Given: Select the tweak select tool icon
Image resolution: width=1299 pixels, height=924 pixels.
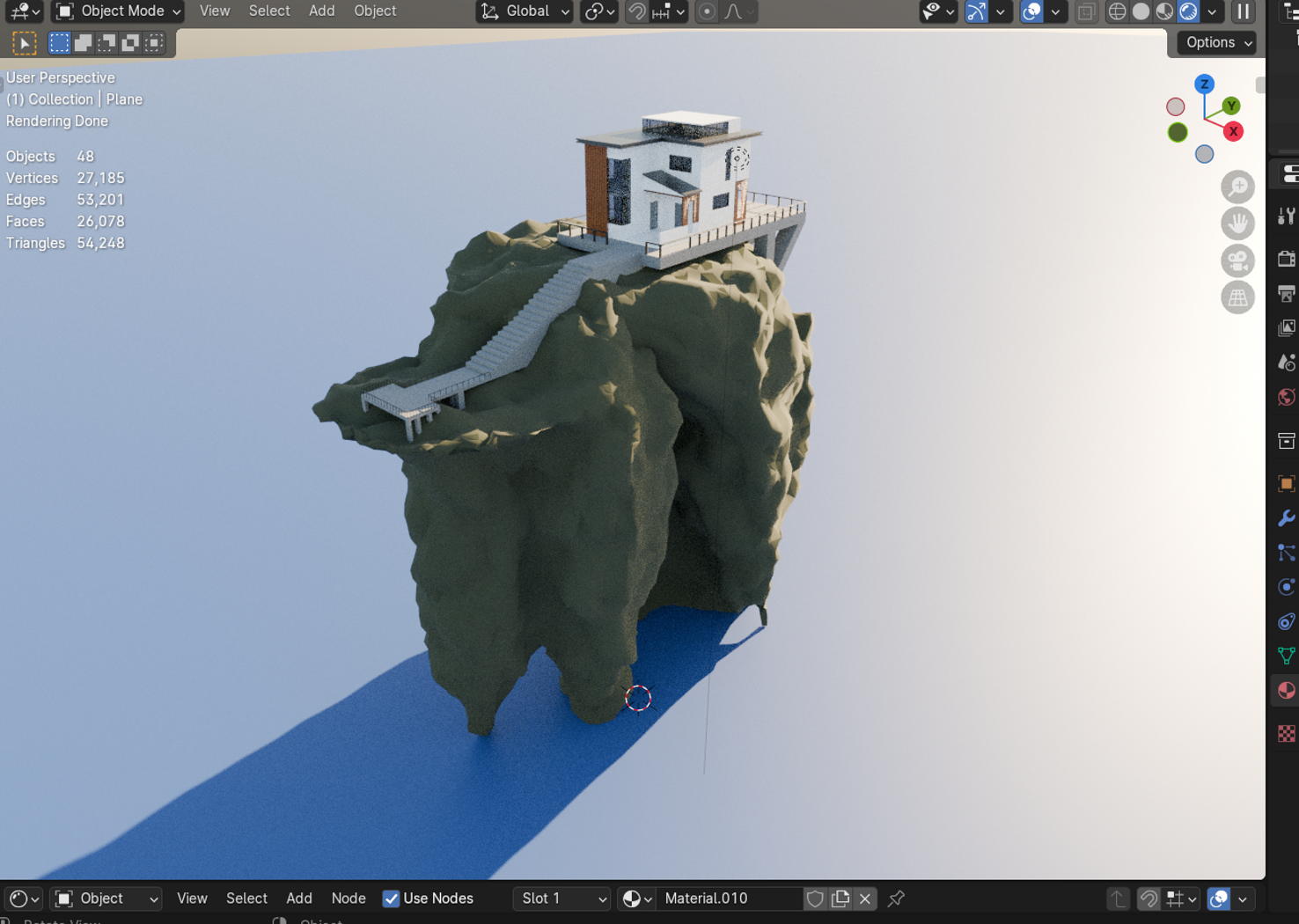Looking at the screenshot, I should pos(24,42).
